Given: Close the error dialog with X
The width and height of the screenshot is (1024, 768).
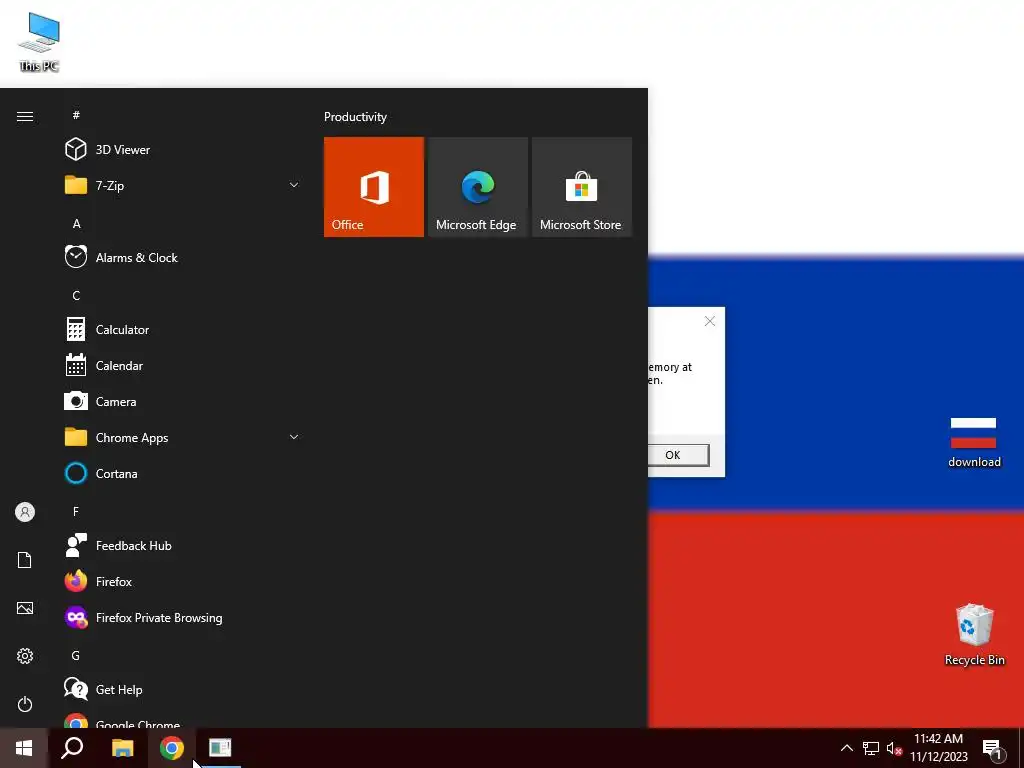Looking at the screenshot, I should [710, 321].
